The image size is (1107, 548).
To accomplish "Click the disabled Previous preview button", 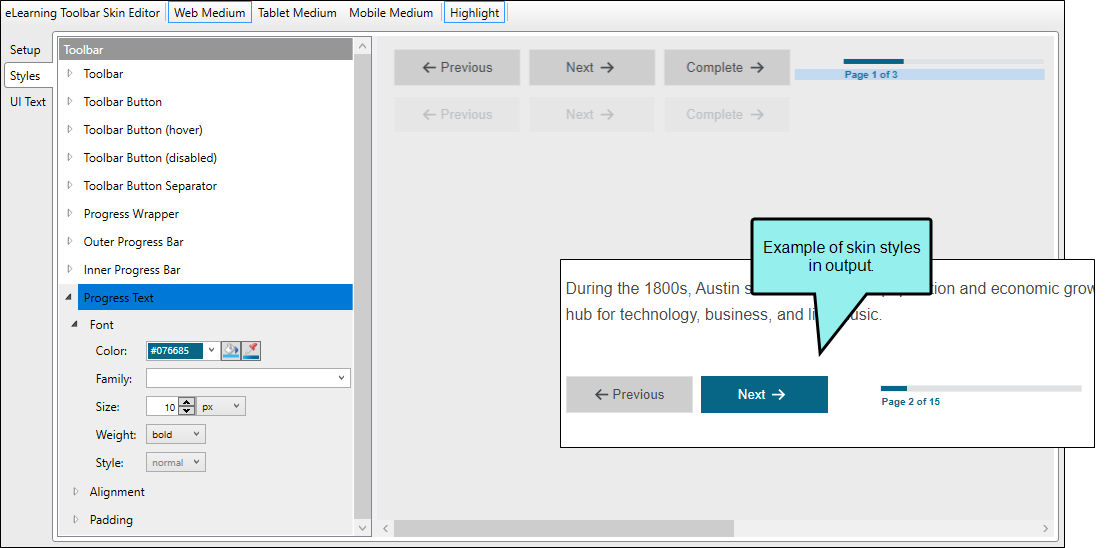I will [x=457, y=114].
